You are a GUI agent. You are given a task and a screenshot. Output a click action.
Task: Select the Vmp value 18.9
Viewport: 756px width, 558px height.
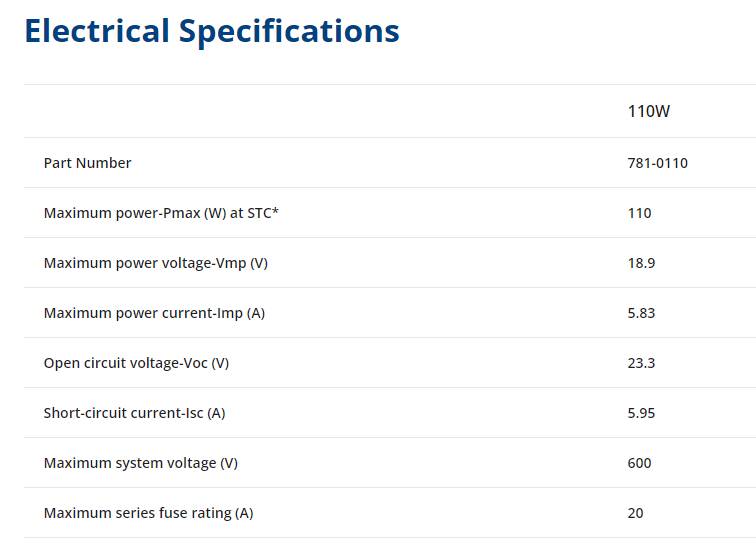[x=641, y=263]
